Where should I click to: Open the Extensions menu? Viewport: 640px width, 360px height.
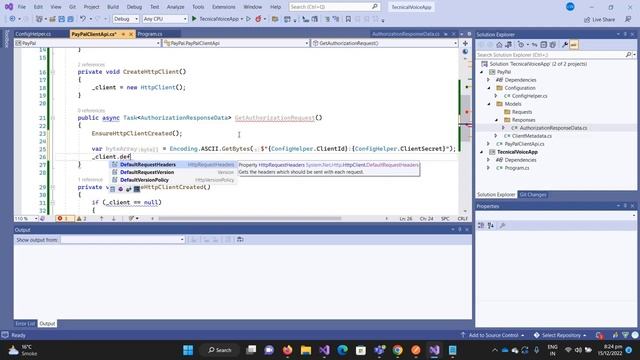(x=224, y=7)
